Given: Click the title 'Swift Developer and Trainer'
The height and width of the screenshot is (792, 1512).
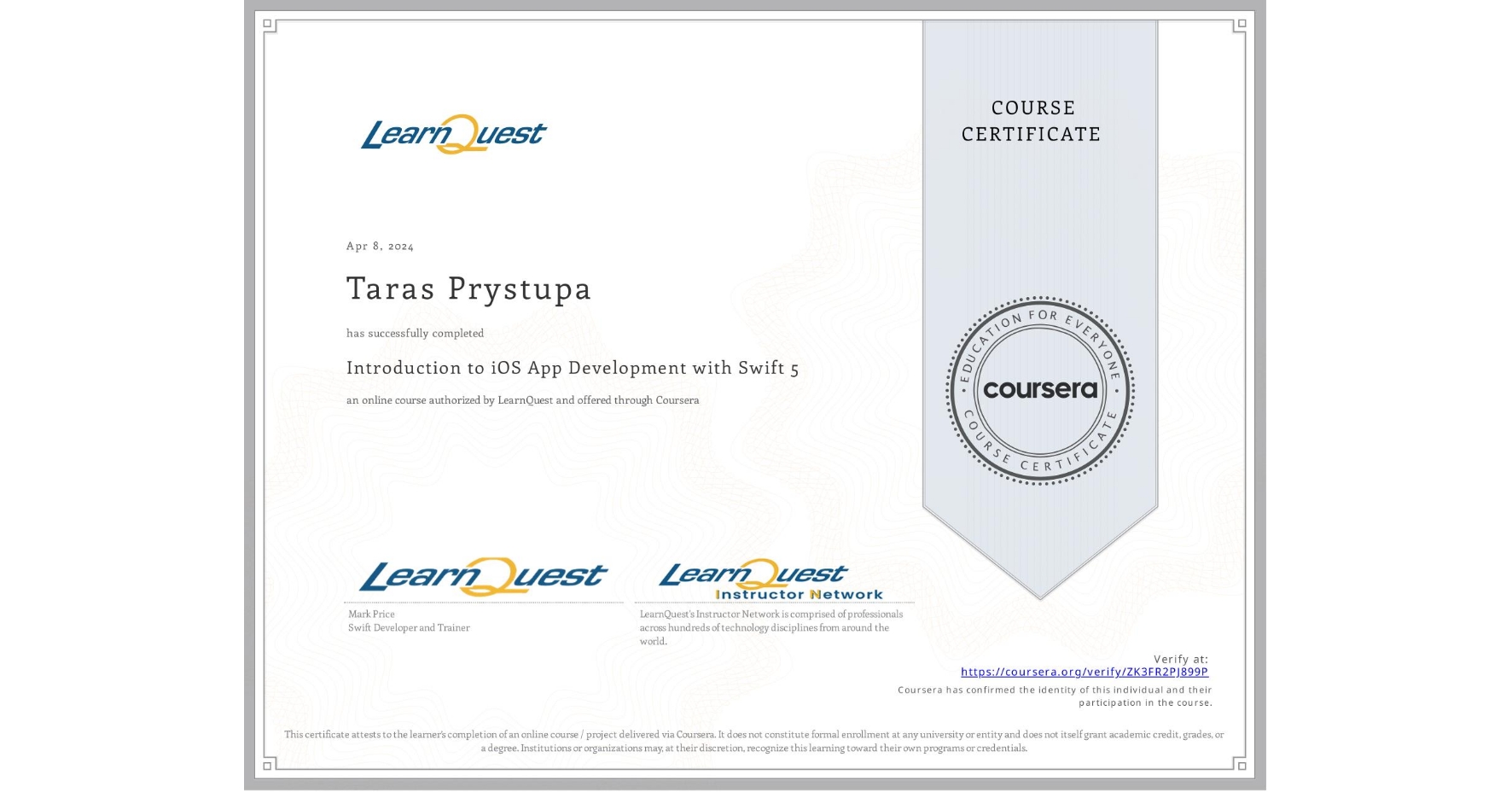Looking at the screenshot, I should tap(409, 628).
